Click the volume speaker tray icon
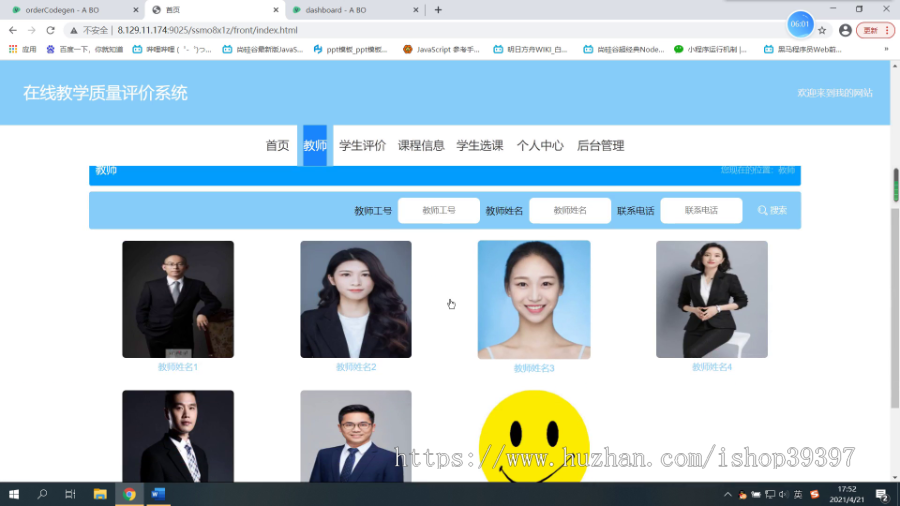This screenshot has height=506, width=900. pos(783,495)
